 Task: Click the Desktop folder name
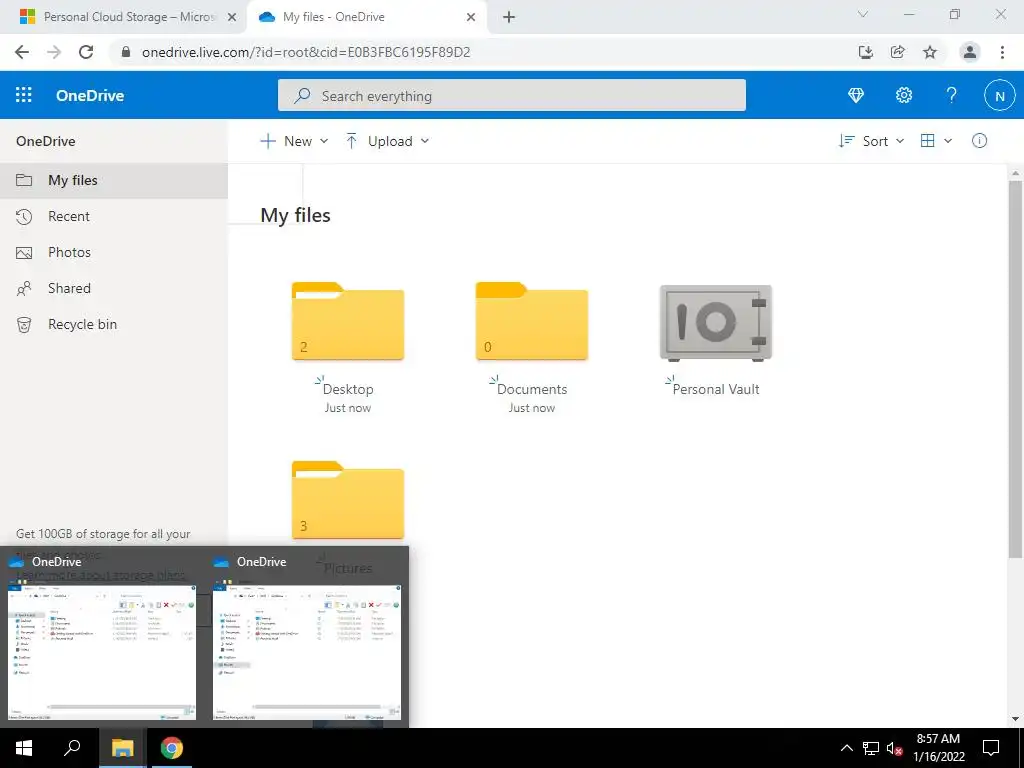348,389
